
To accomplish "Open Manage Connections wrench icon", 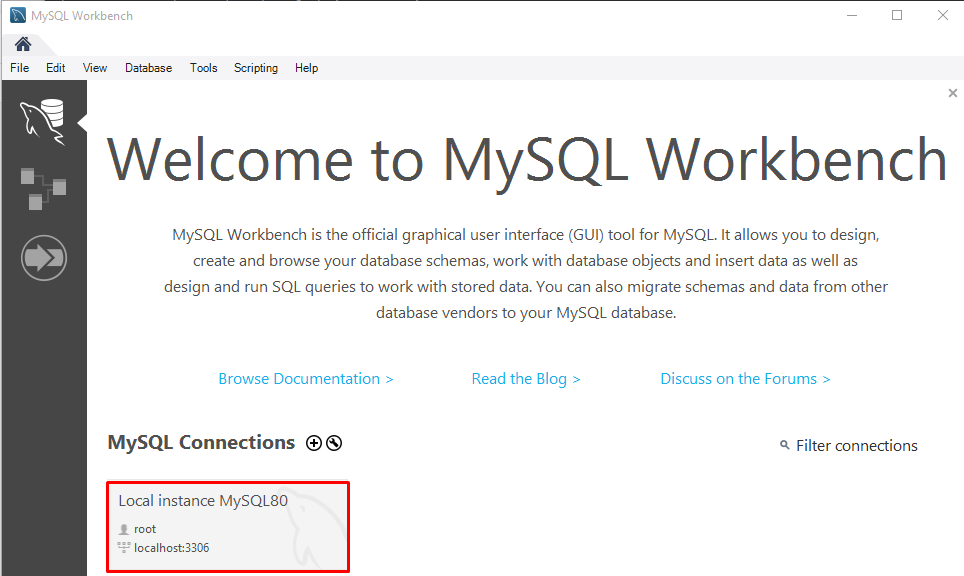I will [x=334, y=443].
